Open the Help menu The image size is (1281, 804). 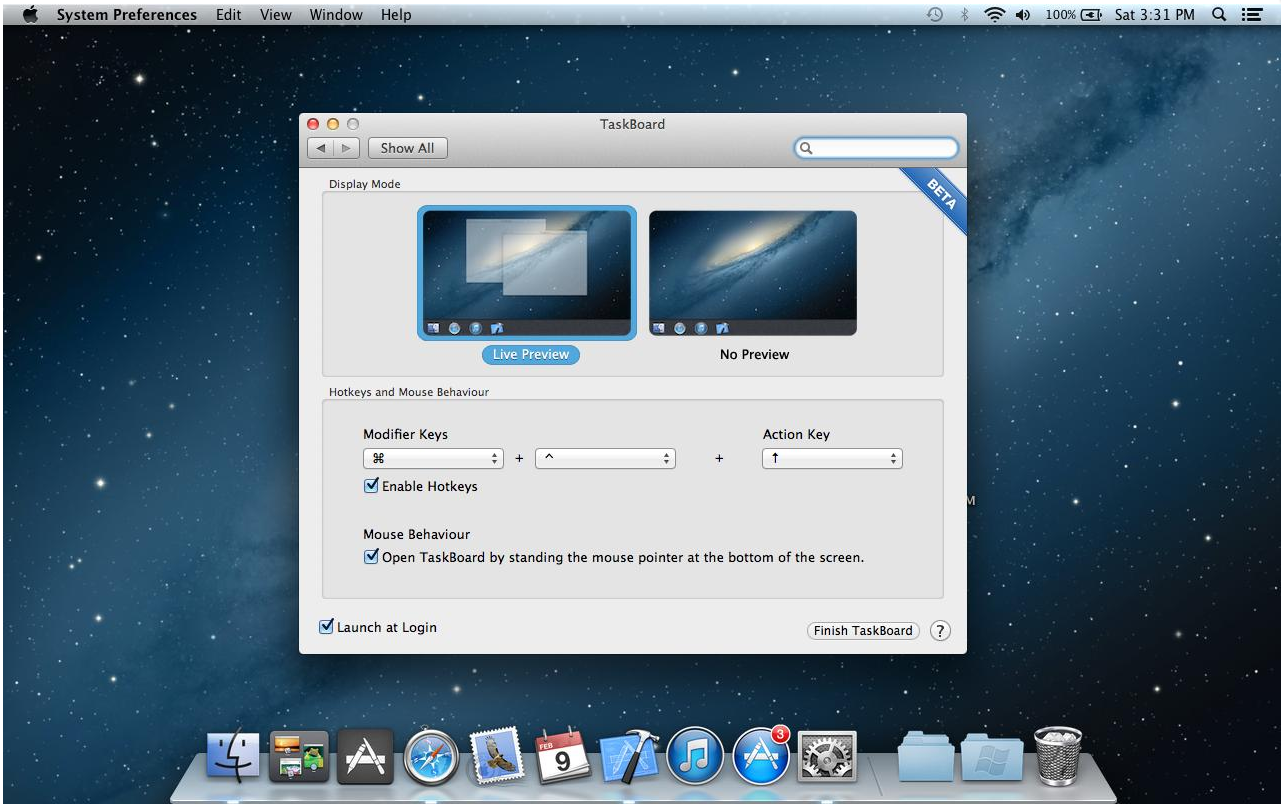pos(396,14)
